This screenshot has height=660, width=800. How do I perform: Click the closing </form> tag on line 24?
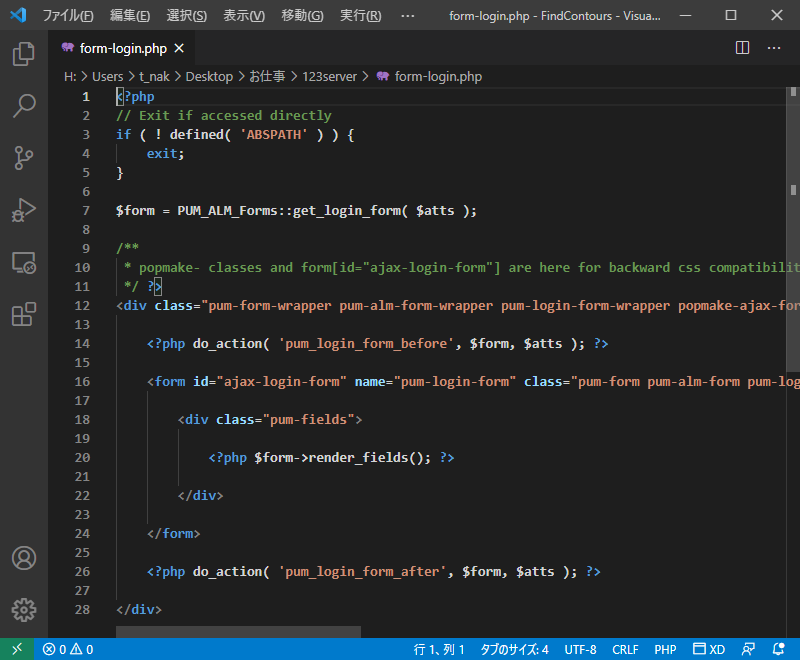(x=173, y=534)
